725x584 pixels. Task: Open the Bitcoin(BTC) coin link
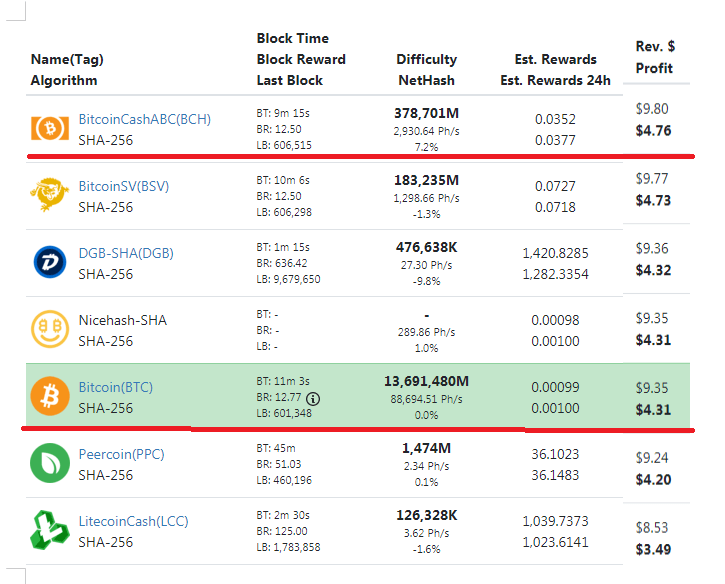pyautogui.click(x=115, y=387)
